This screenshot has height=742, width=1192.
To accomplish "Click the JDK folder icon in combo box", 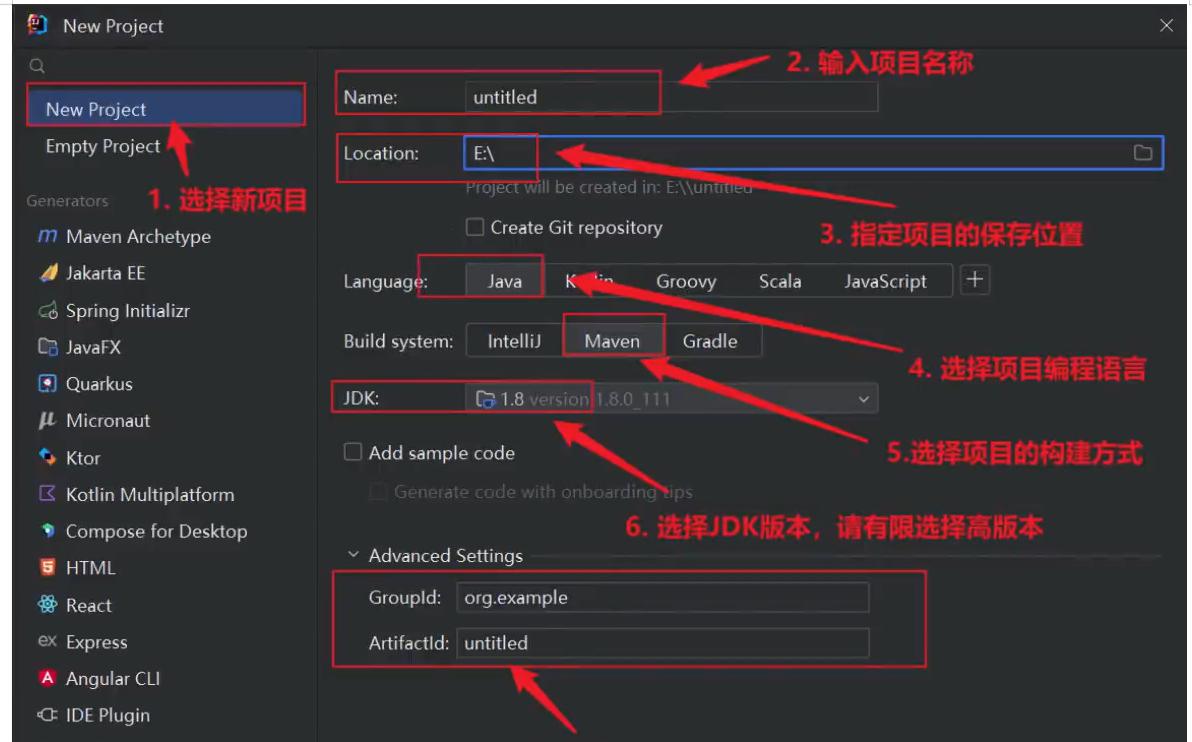I will (x=485, y=399).
